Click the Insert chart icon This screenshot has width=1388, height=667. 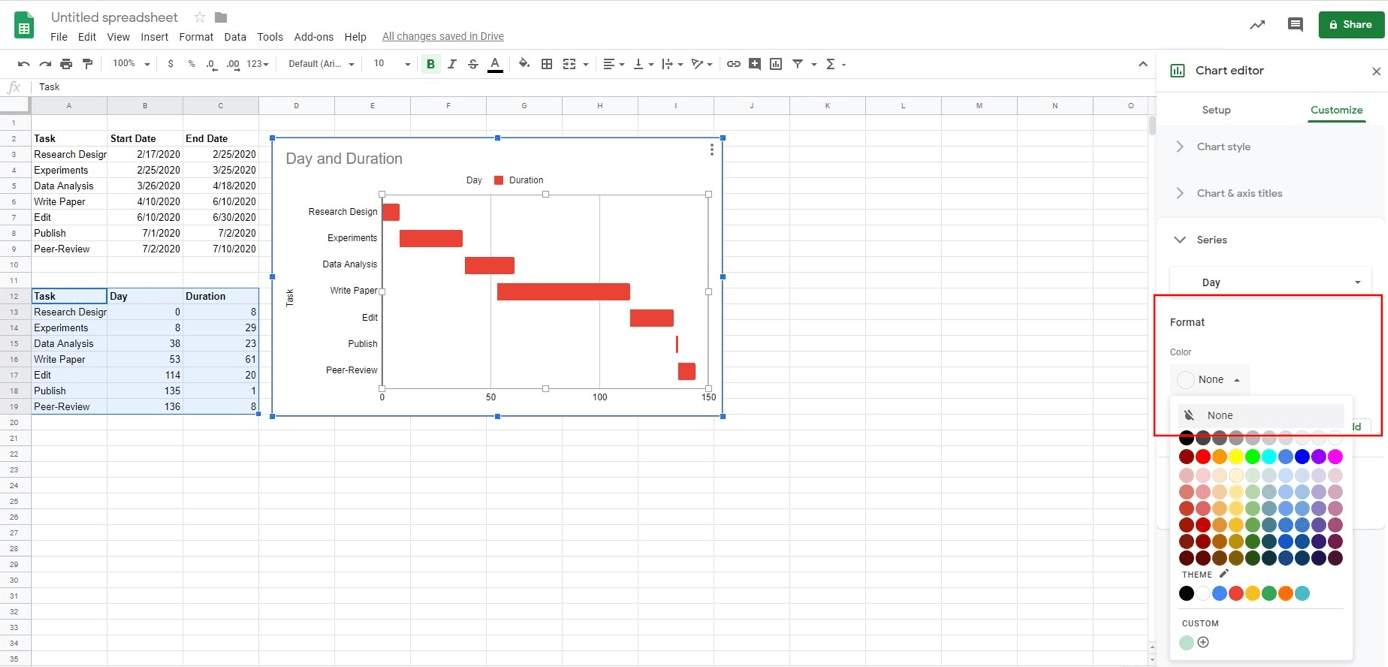pos(776,64)
